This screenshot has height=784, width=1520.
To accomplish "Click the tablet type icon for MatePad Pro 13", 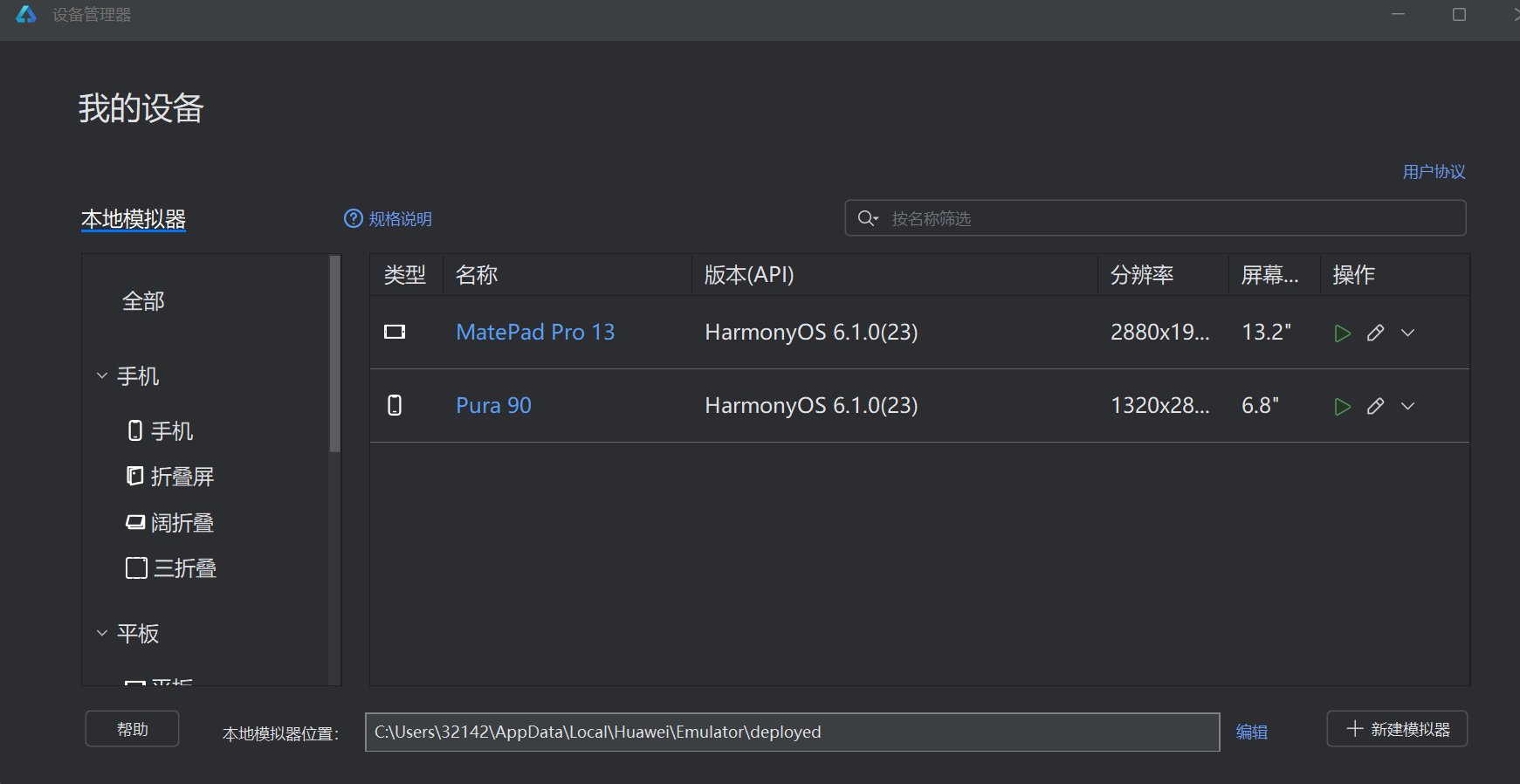I will pyautogui.click(x=395, y=332).
